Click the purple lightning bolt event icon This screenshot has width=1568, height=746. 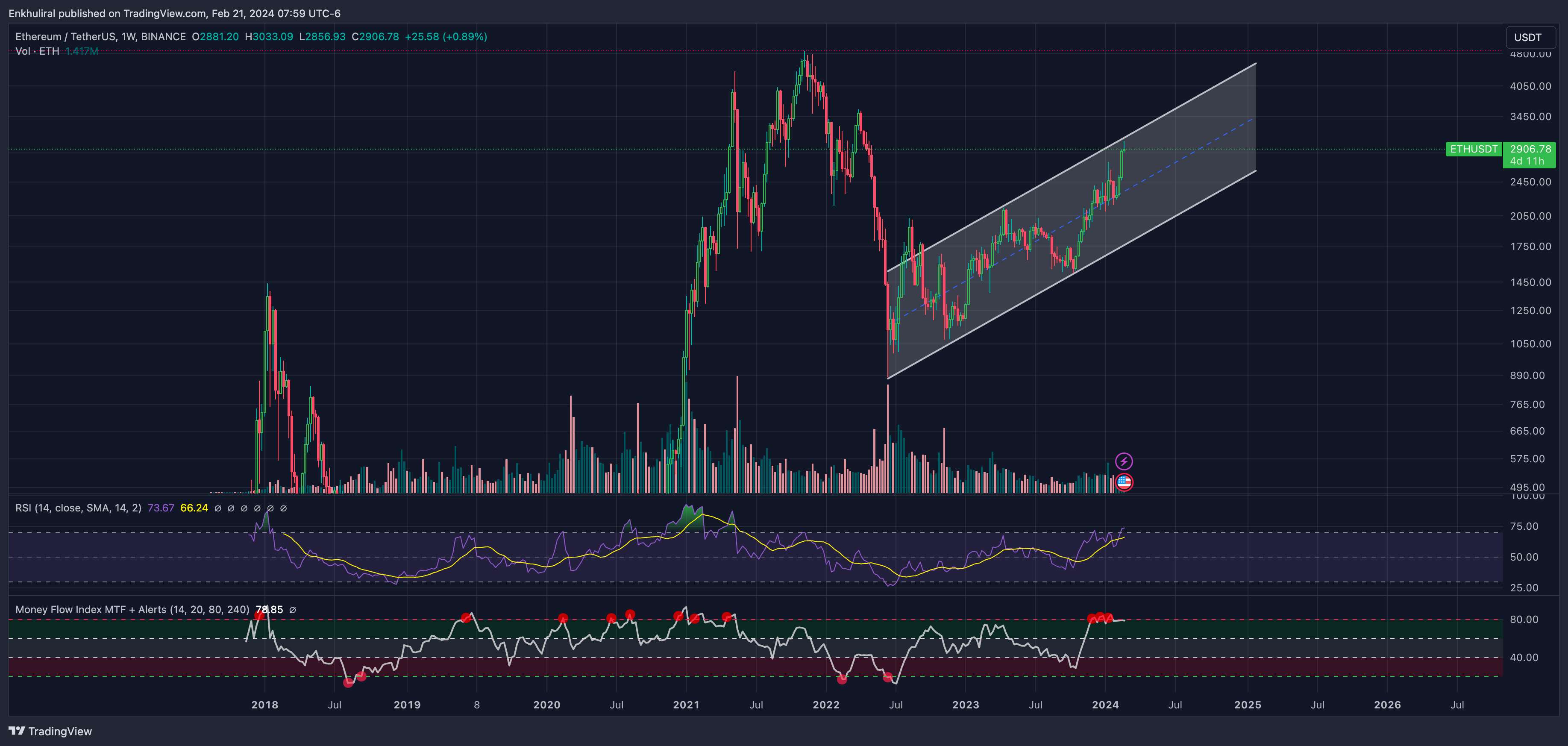(x=1124, y=461)
